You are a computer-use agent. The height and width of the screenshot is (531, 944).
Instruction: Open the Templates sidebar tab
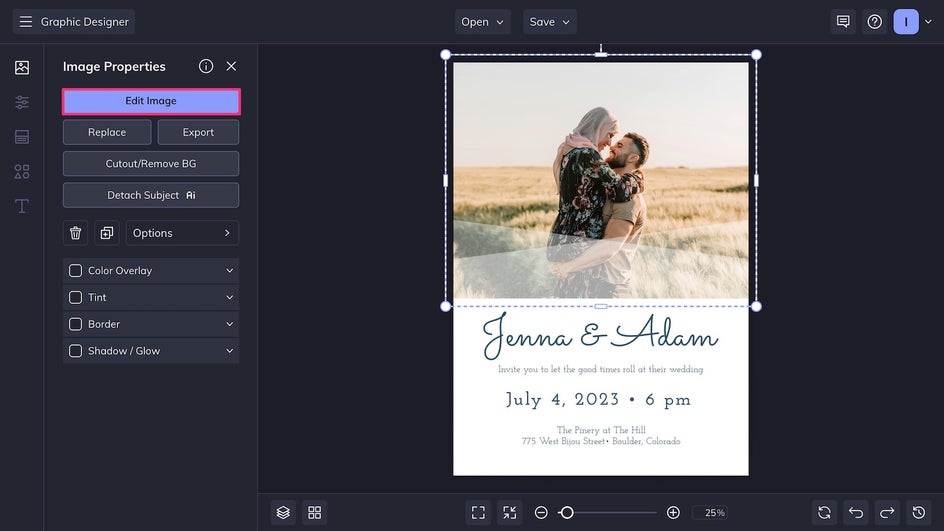click(22, 137)
